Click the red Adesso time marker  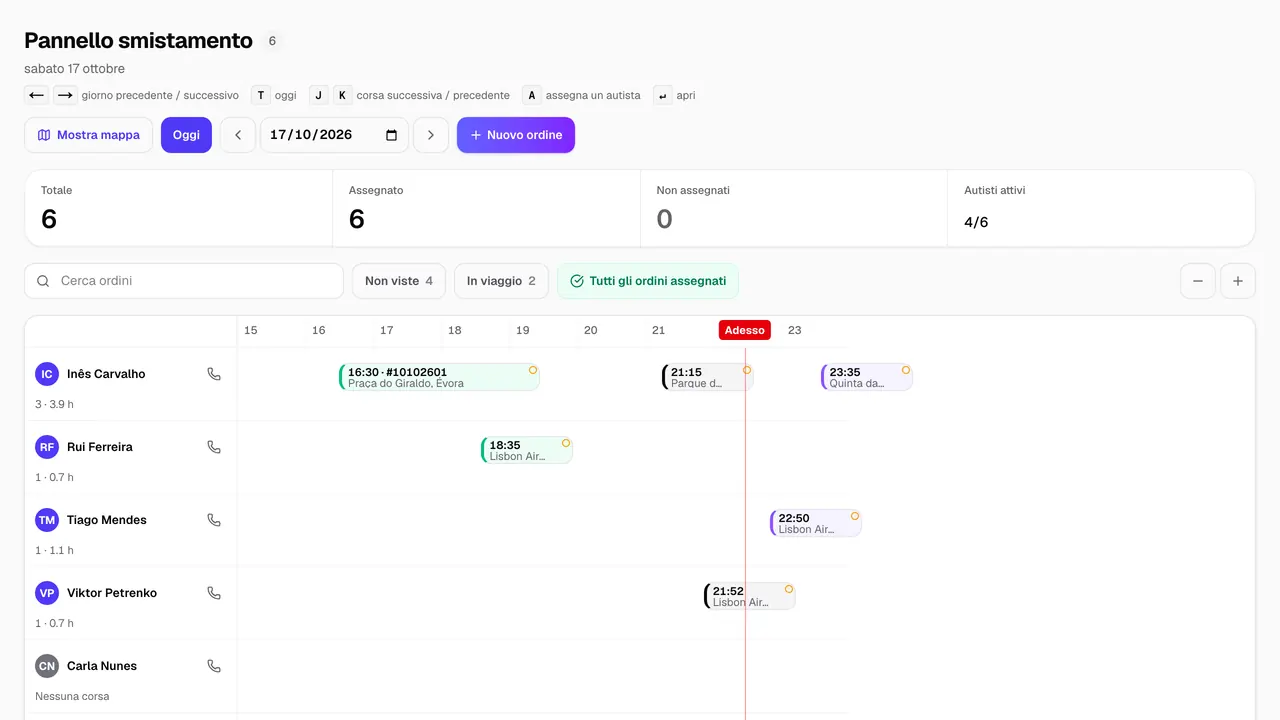(745, 330)
